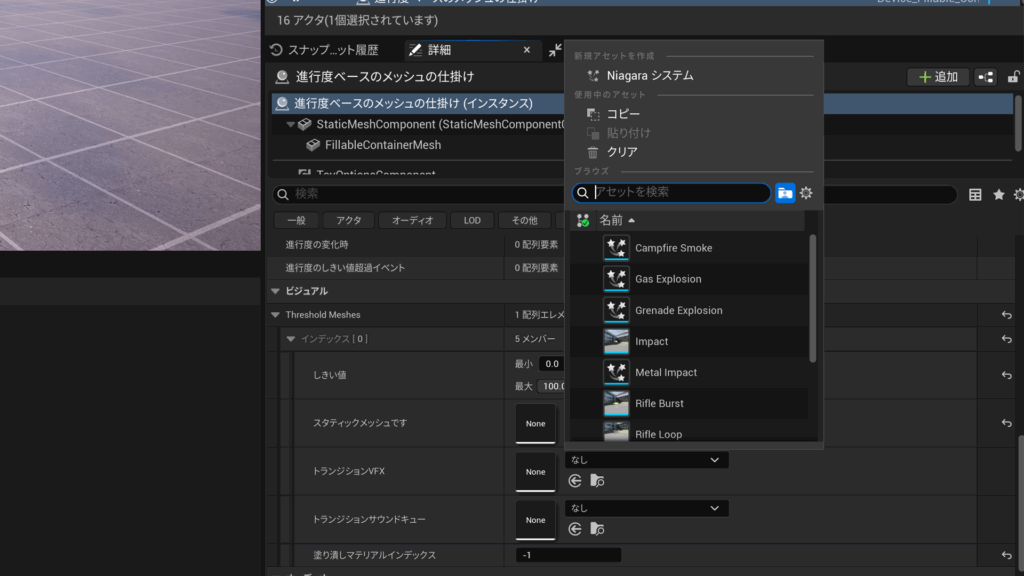The image size is (1024, 576).
Task: Open the トランジションサウンドキュー asset dropdown
Action: tap(647, 508)
